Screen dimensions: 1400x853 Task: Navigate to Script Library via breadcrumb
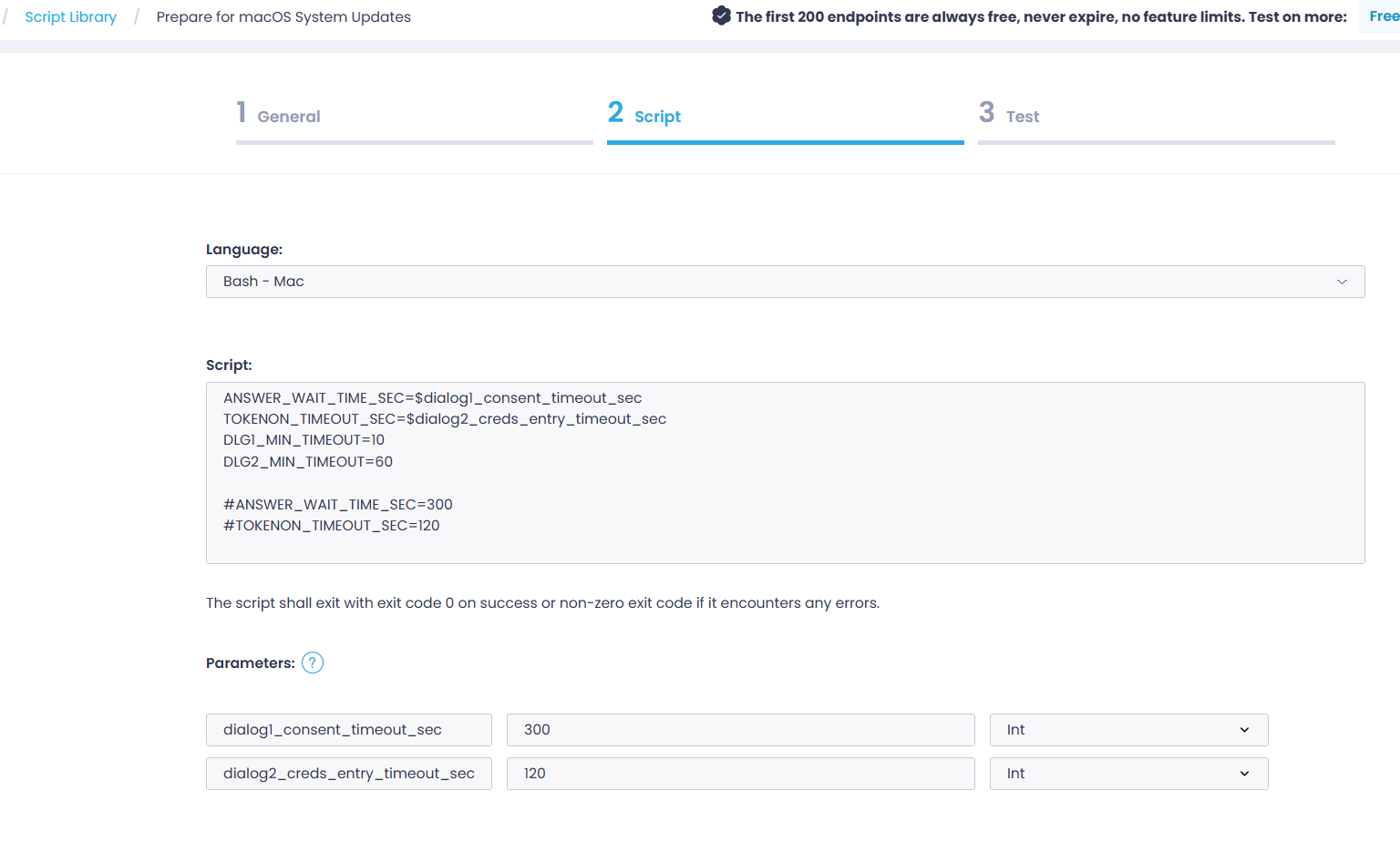click(70, 16)
